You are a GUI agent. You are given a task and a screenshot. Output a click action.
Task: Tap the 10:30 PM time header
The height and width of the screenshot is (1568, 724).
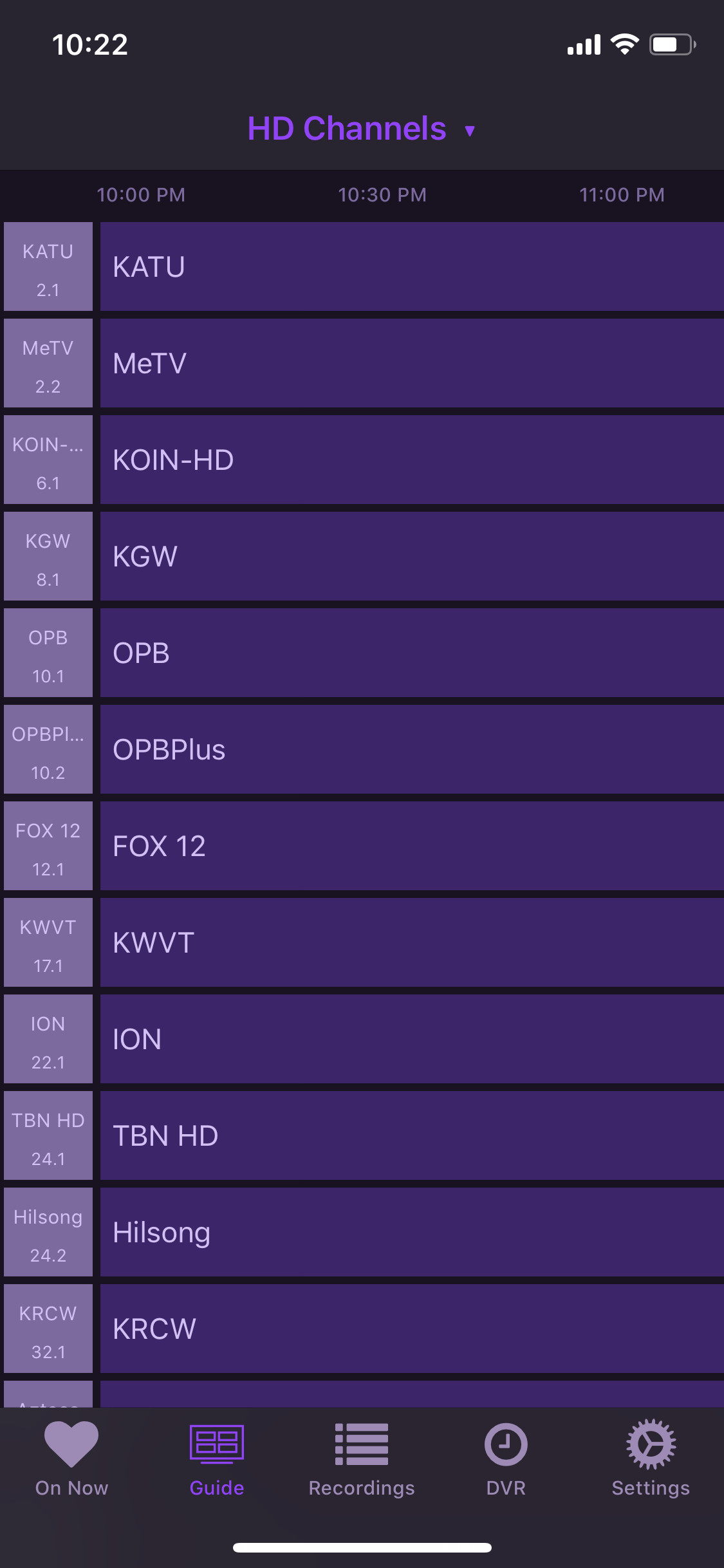tap(382, 195)
